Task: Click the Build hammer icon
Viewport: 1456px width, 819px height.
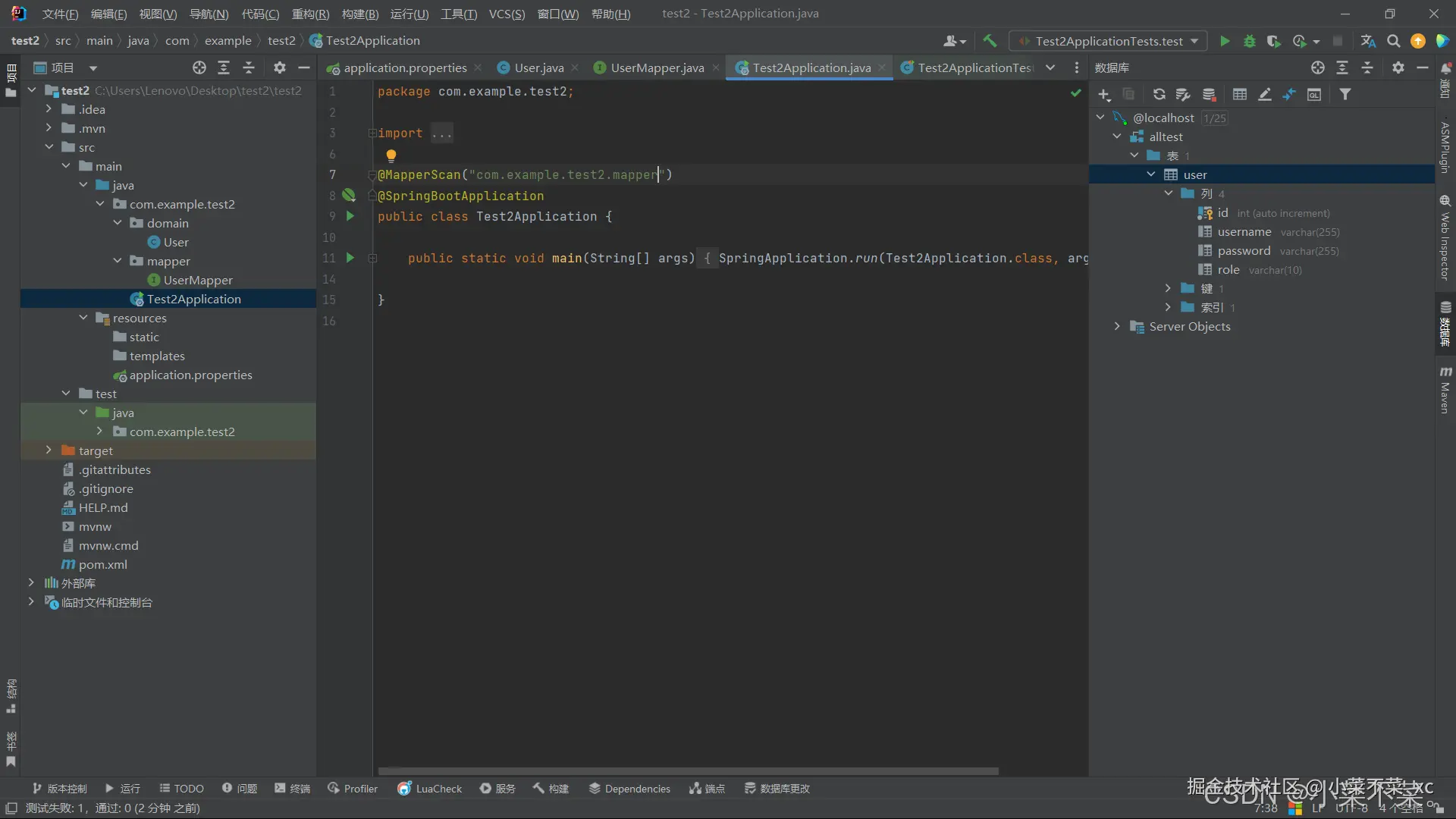Action: point(990,41)
